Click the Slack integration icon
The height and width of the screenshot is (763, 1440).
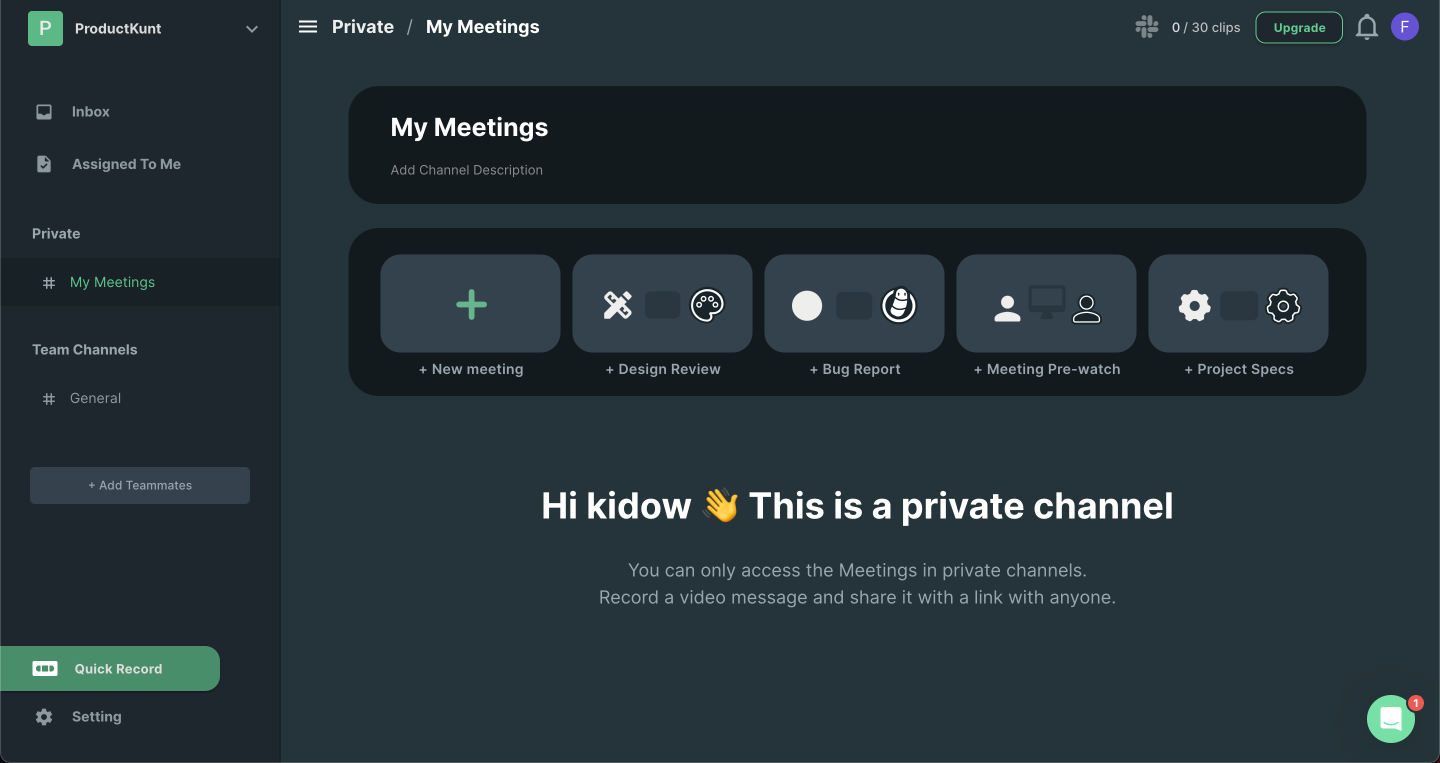point(1147,27)
